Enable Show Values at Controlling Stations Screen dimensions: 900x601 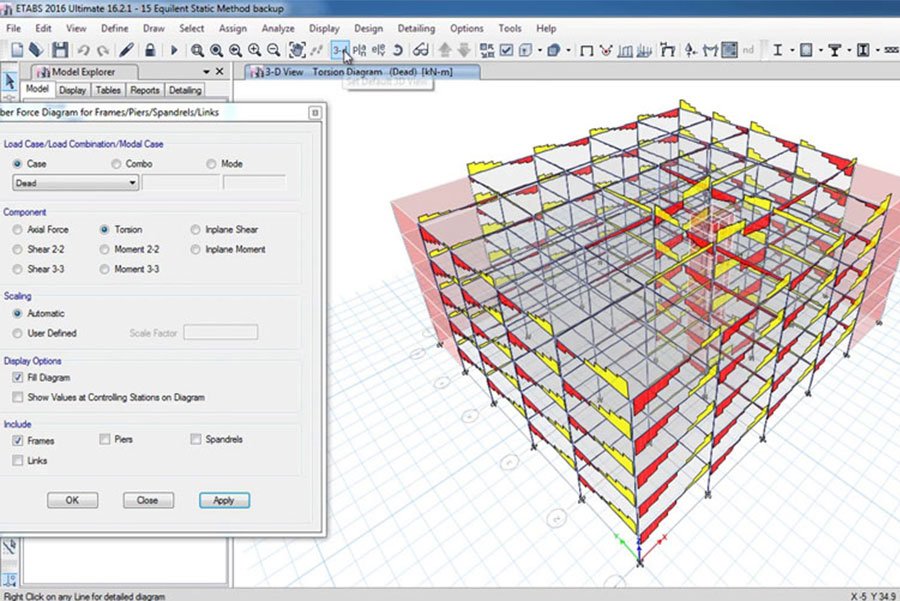coord(18,397)
